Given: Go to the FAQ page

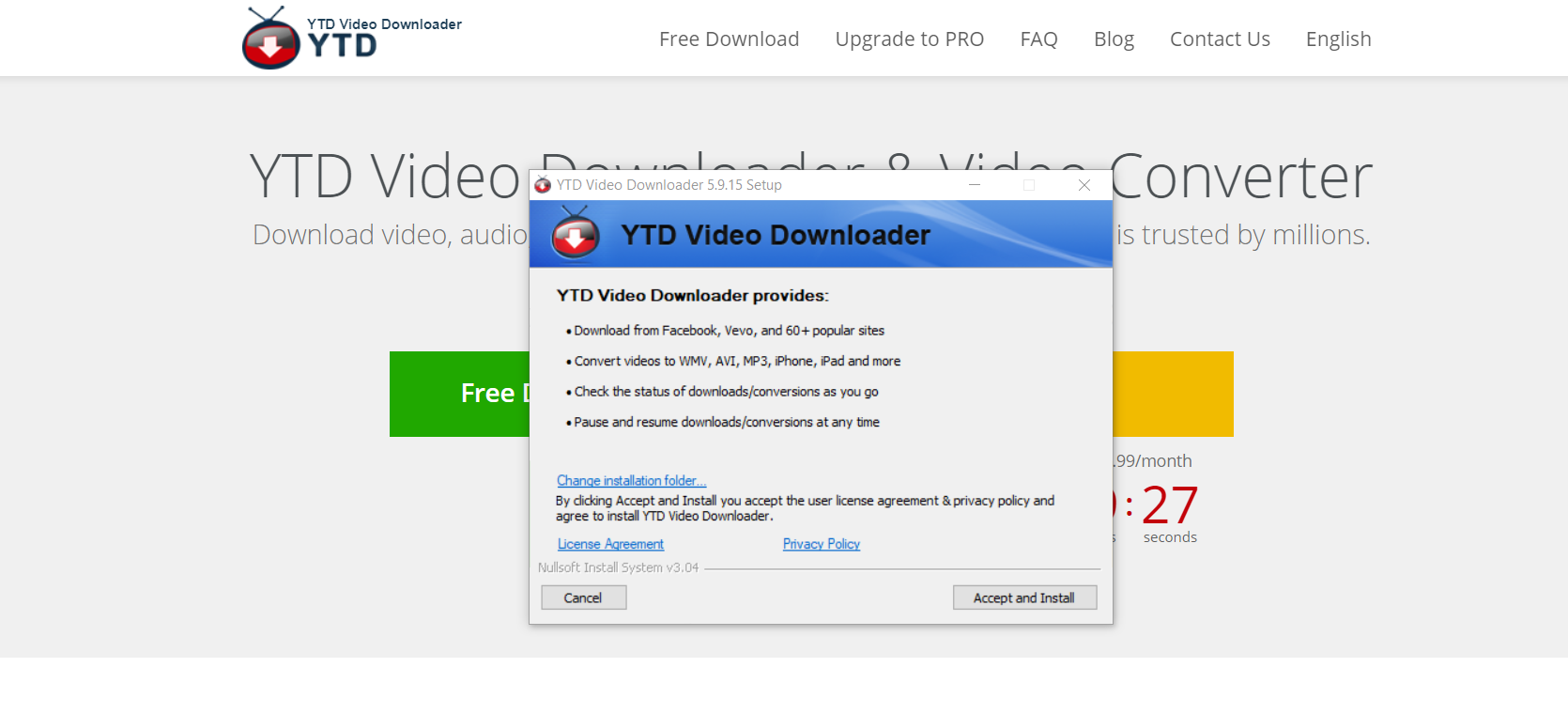Looking at the screenshot, I should pyautogui.click(x=1038, y=39).
